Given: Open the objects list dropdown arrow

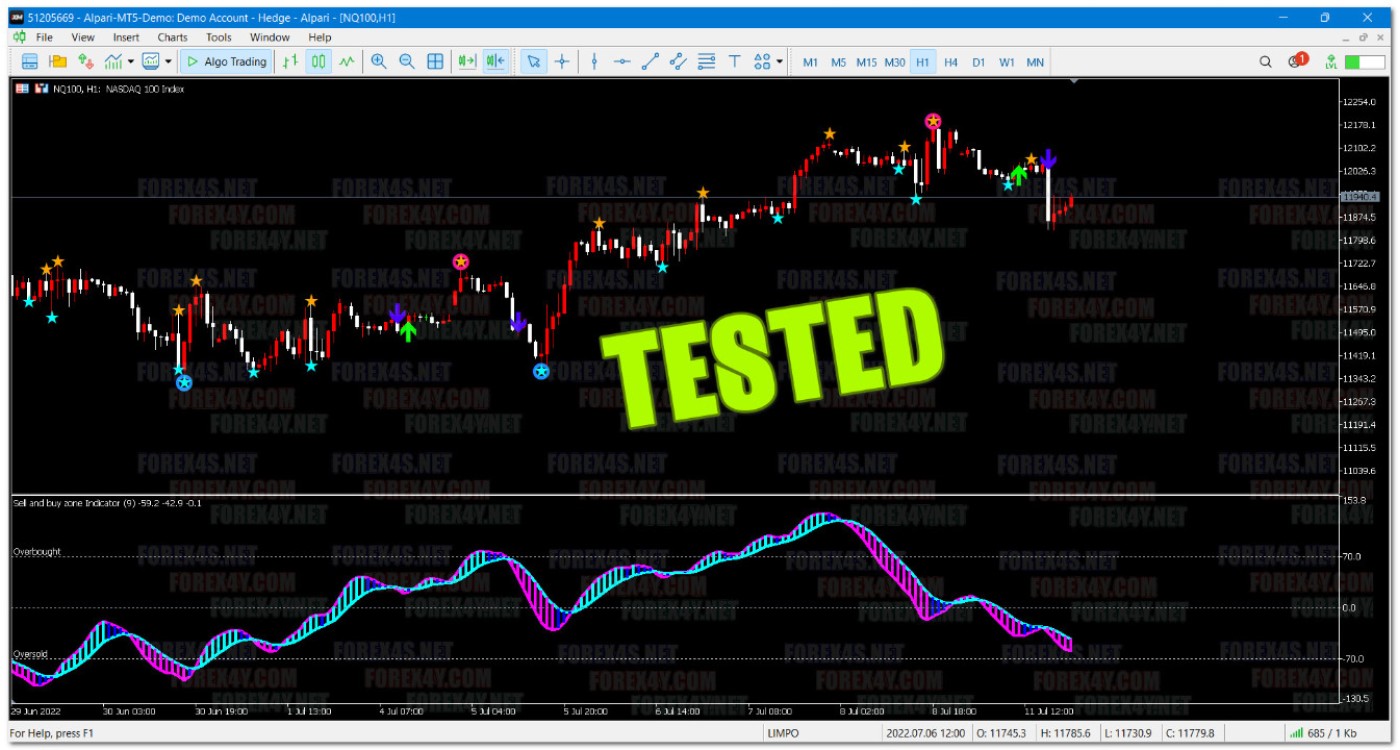Looking at the screenshot, I should 780,61.
